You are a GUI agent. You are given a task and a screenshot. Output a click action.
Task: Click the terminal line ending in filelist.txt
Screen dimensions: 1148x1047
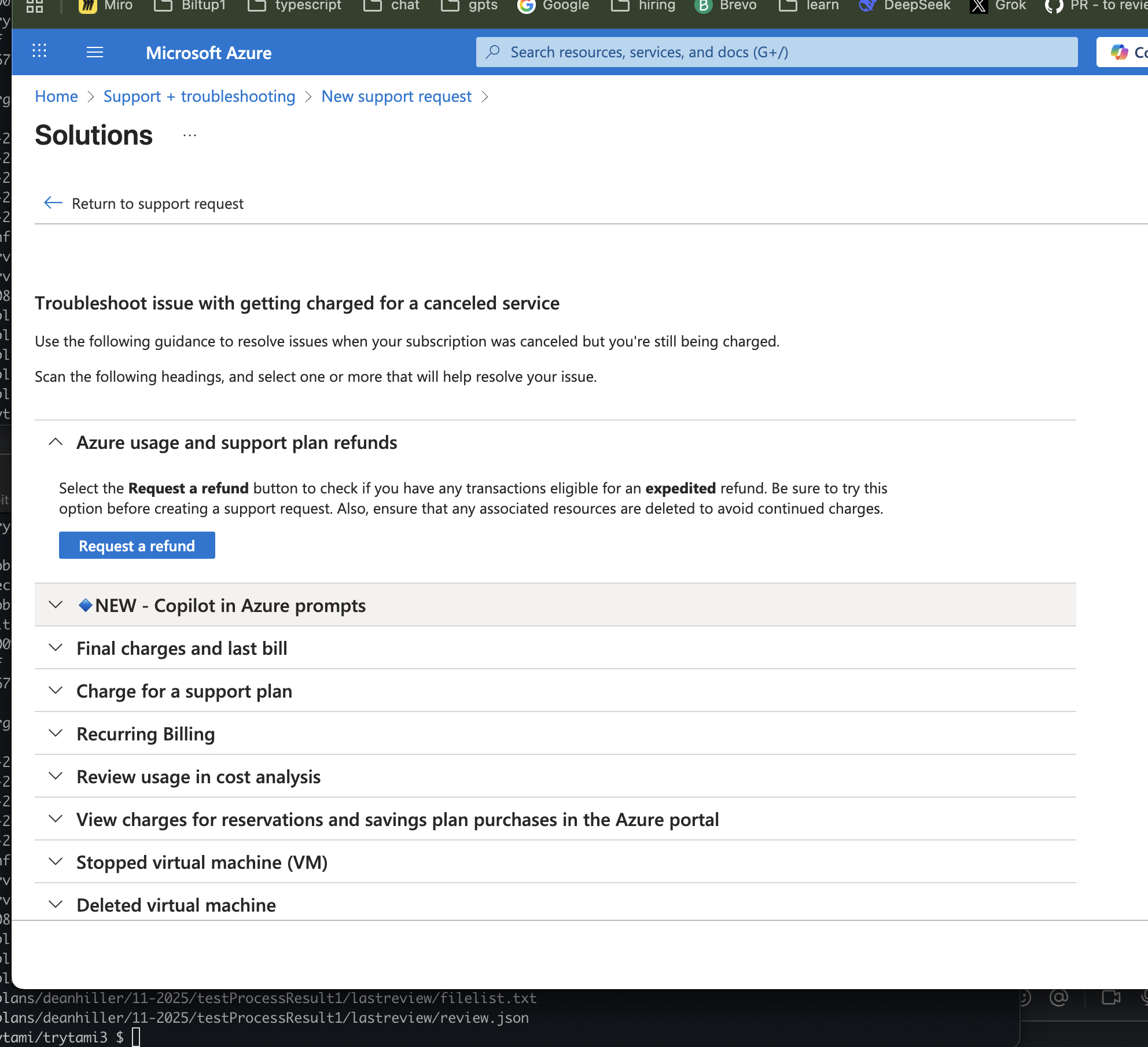click(x=268, y=998)
